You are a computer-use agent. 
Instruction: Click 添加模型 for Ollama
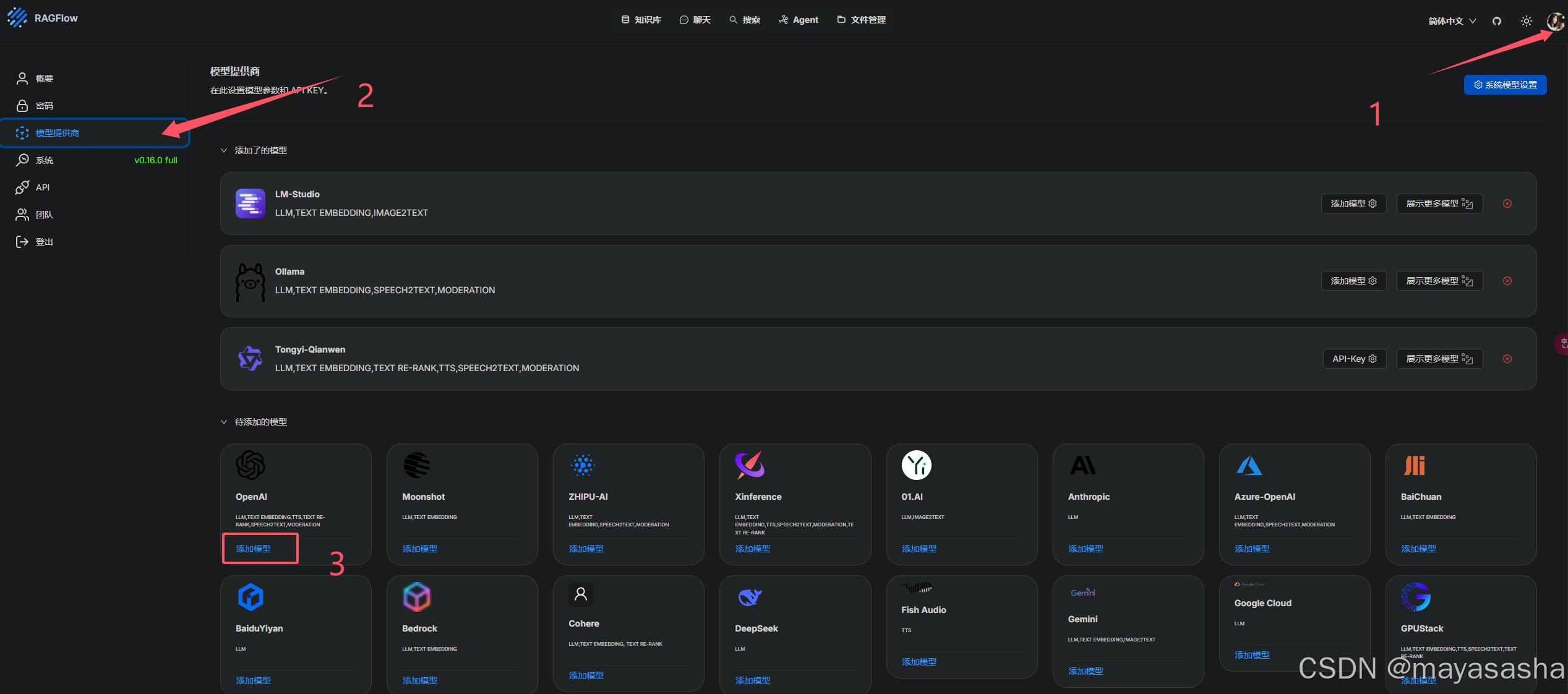[x=1353, y=281]
